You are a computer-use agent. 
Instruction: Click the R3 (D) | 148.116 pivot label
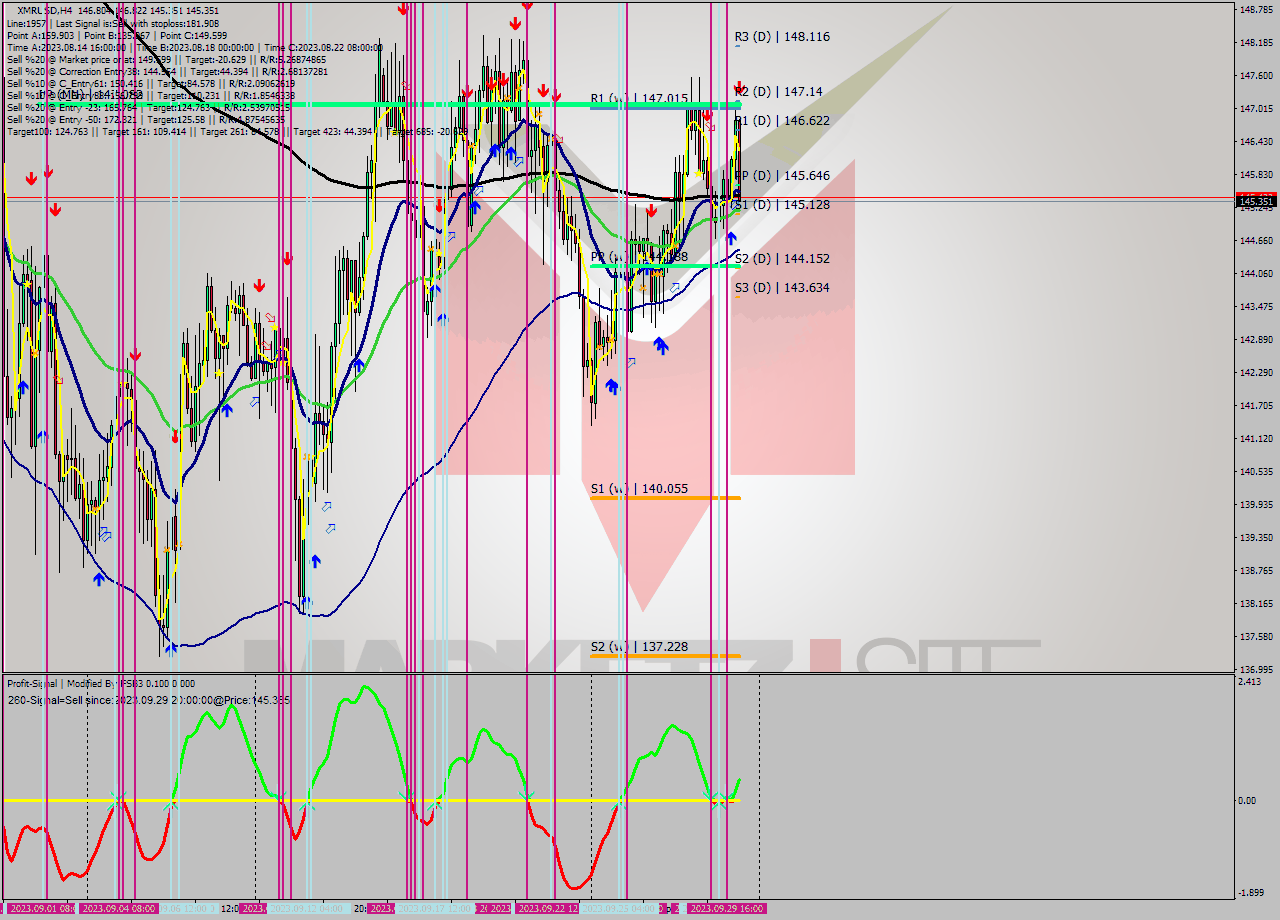pos(782,37)
